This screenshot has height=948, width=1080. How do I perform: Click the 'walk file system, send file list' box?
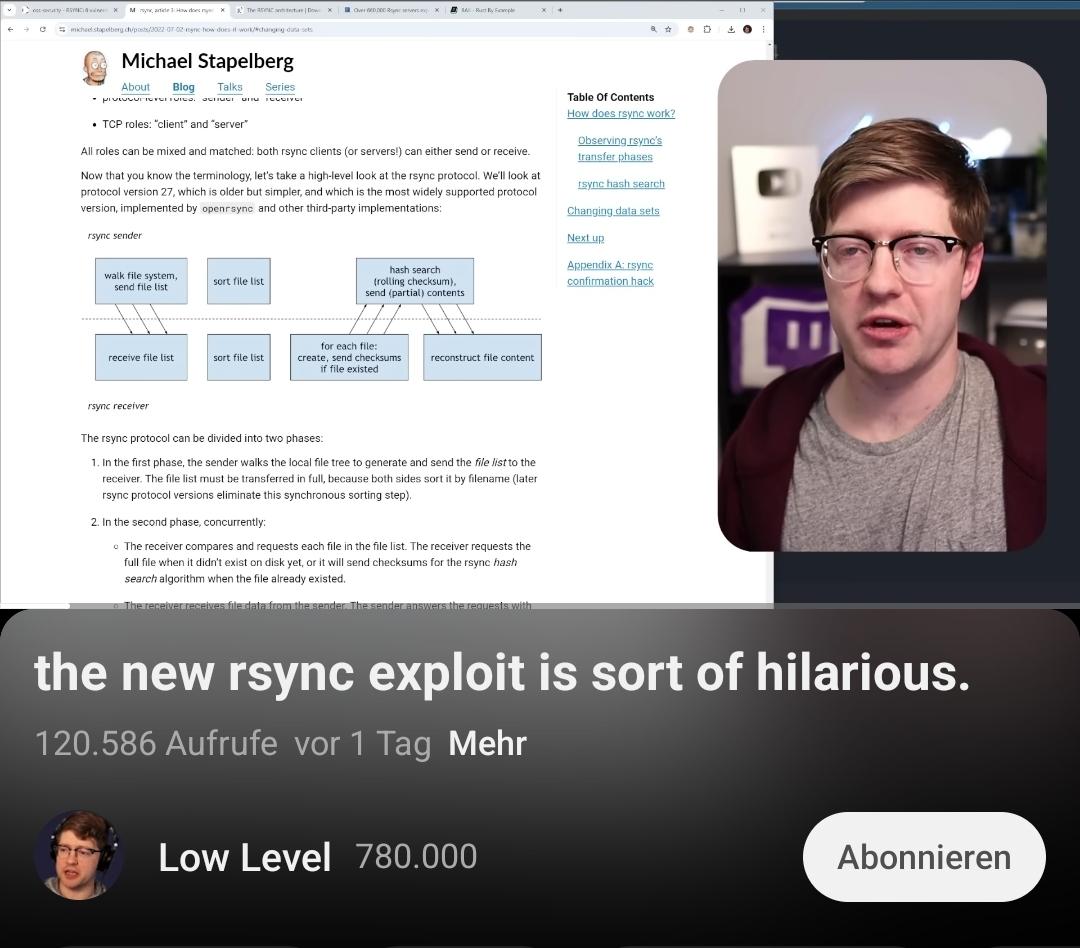click(141, 281)
